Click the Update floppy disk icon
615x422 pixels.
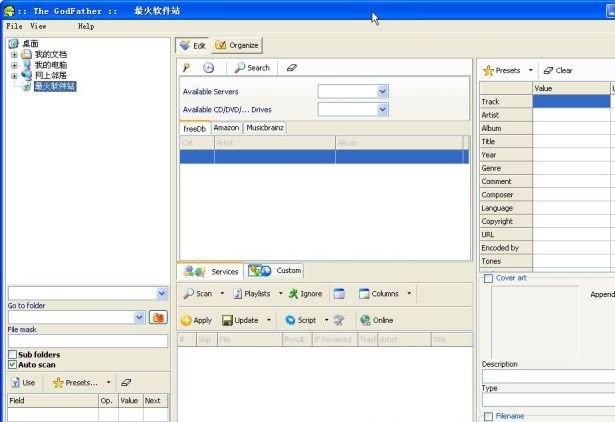point(227,320)
